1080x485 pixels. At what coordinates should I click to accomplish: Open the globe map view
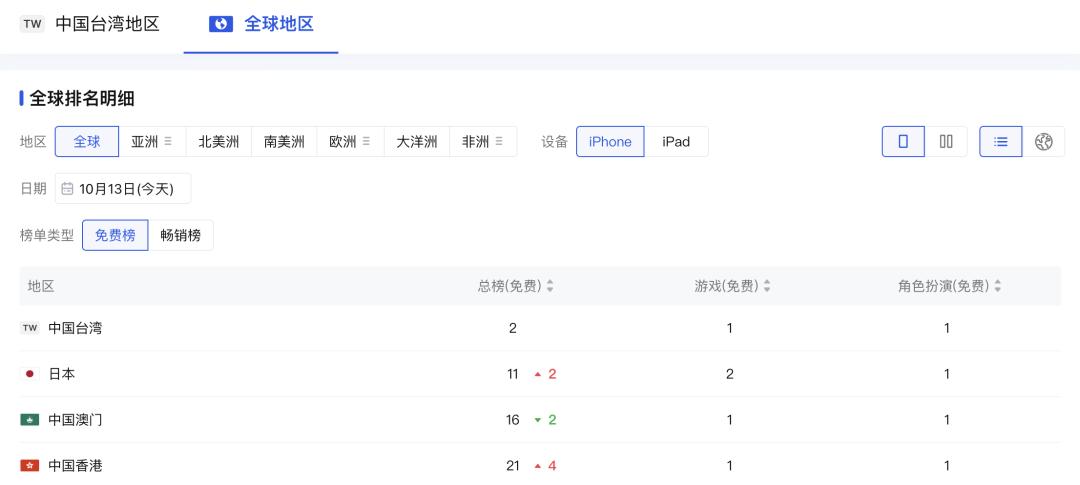click(x=1043, y=142)
